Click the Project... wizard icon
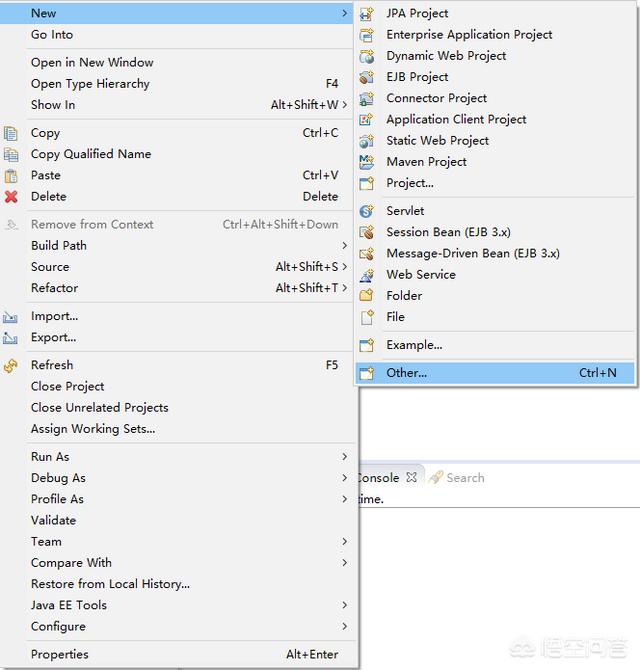 [367, 183]
